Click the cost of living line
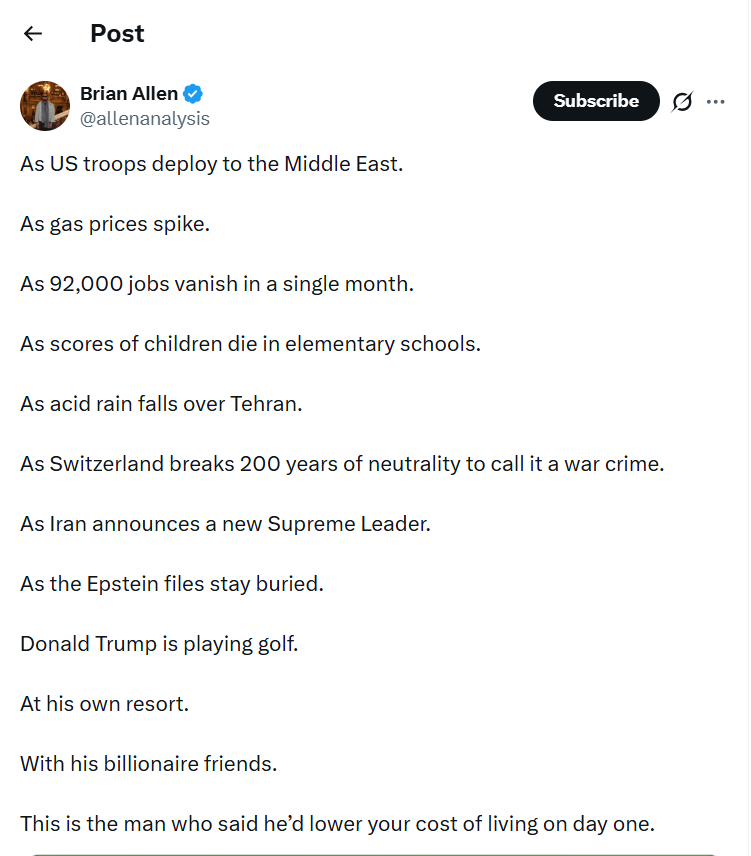The width and height of the screenshot is (751, 856). tap(337, 824)
